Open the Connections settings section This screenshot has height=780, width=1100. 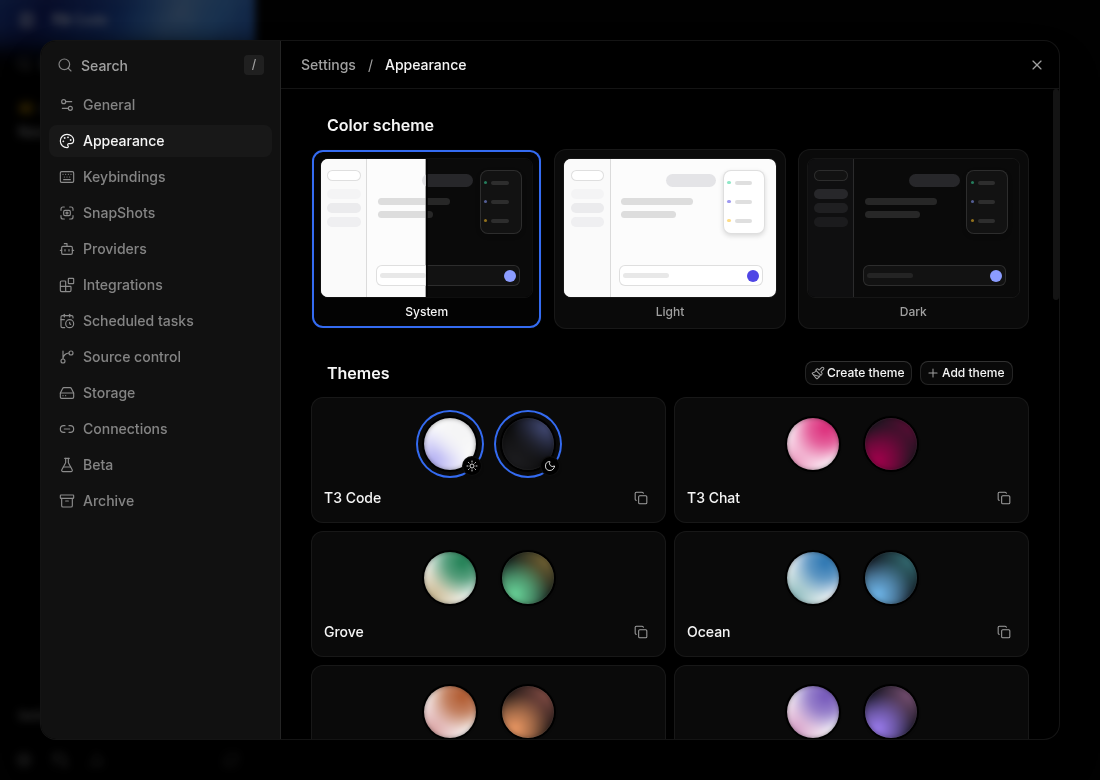point(161,429)
